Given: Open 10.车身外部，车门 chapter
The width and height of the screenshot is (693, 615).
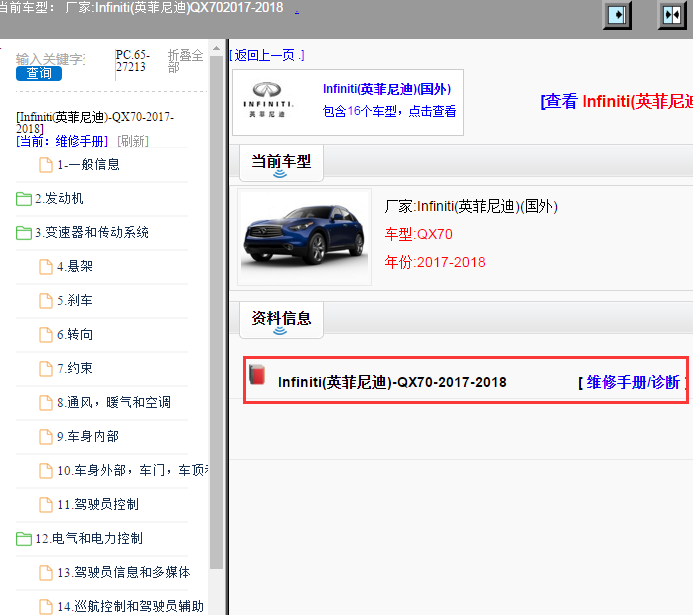Looking at the screenshot, I should [x=133, y=470].
